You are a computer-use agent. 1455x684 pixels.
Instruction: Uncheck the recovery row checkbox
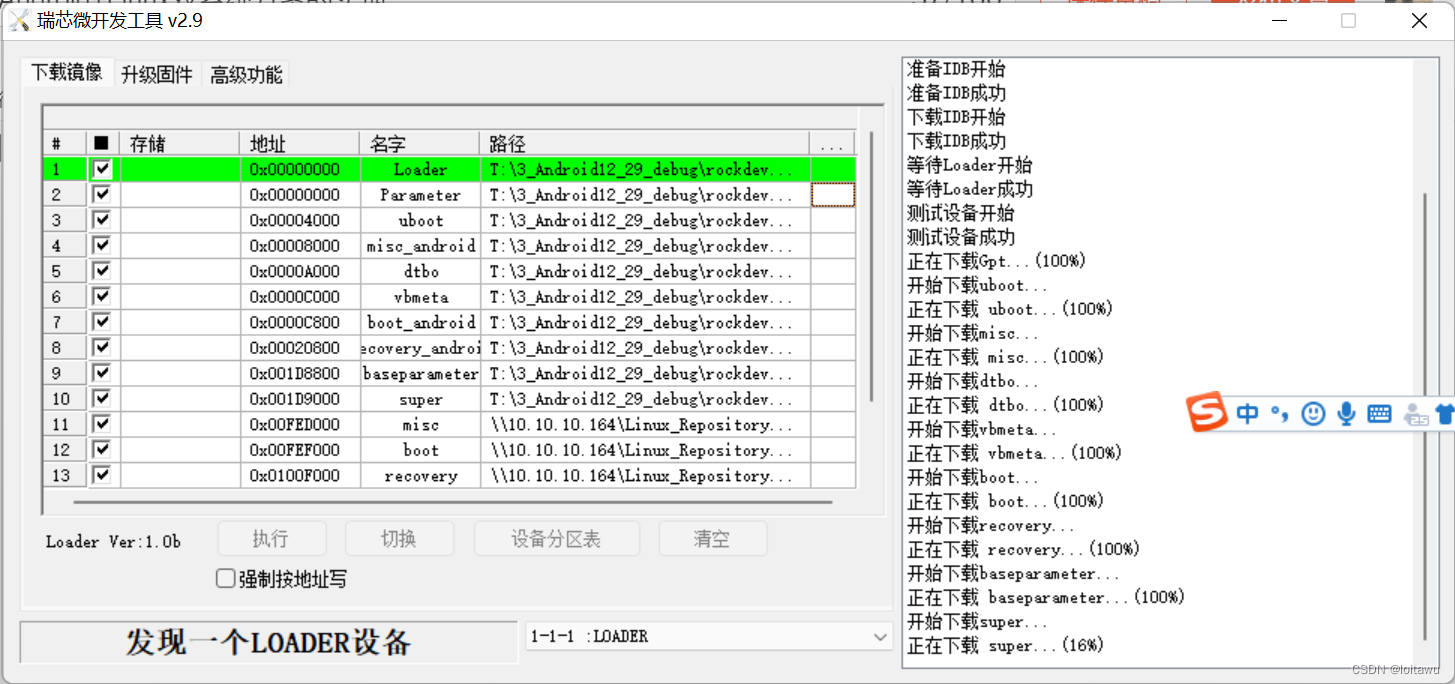(x=102, y=475)
